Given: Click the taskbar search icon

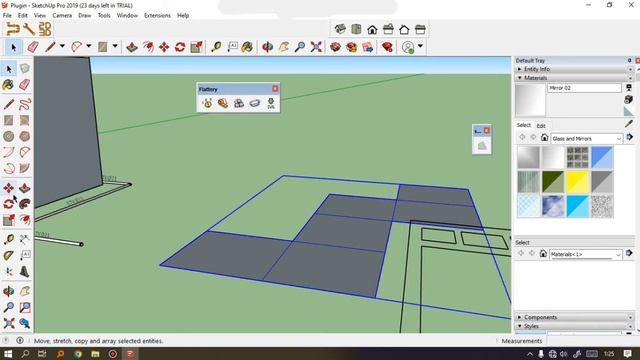Looking at the screenshot, I should pyautogui.click(x=25, y=354).
